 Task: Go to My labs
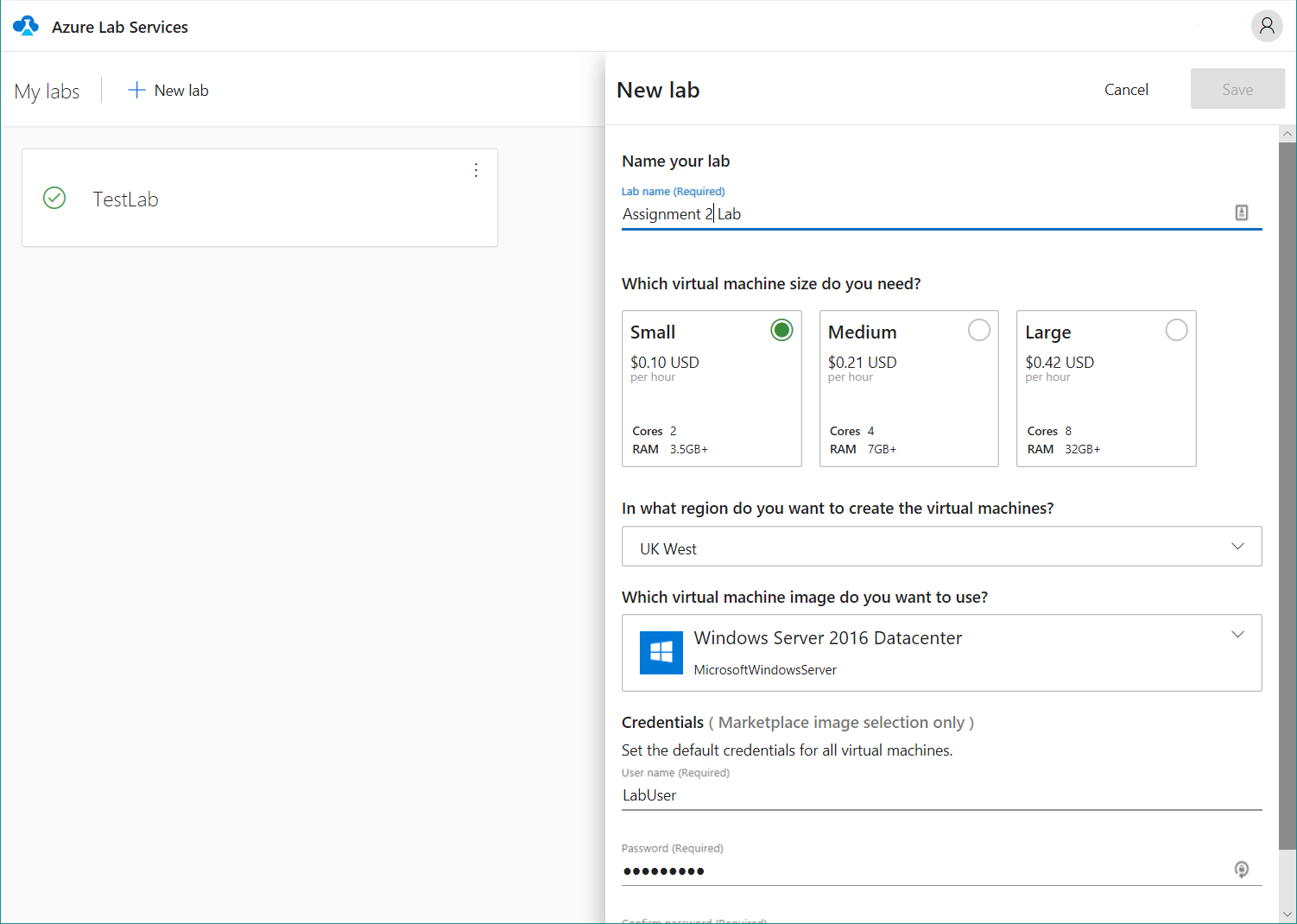[47, 91]
